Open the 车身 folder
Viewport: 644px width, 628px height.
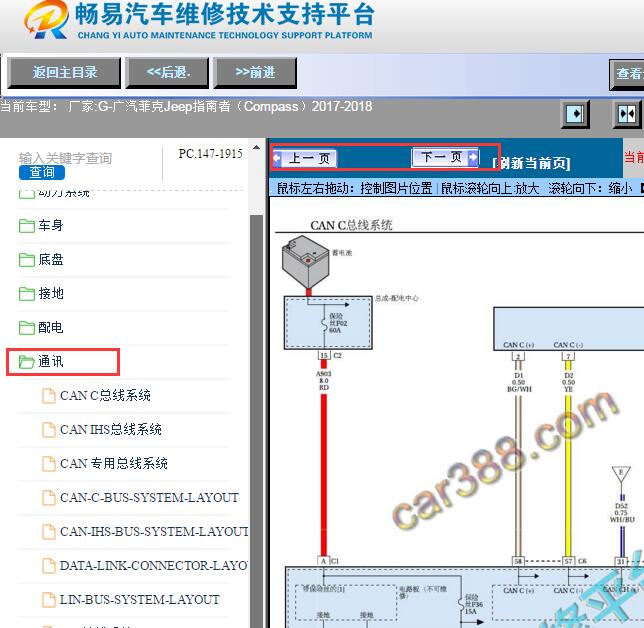51,225
